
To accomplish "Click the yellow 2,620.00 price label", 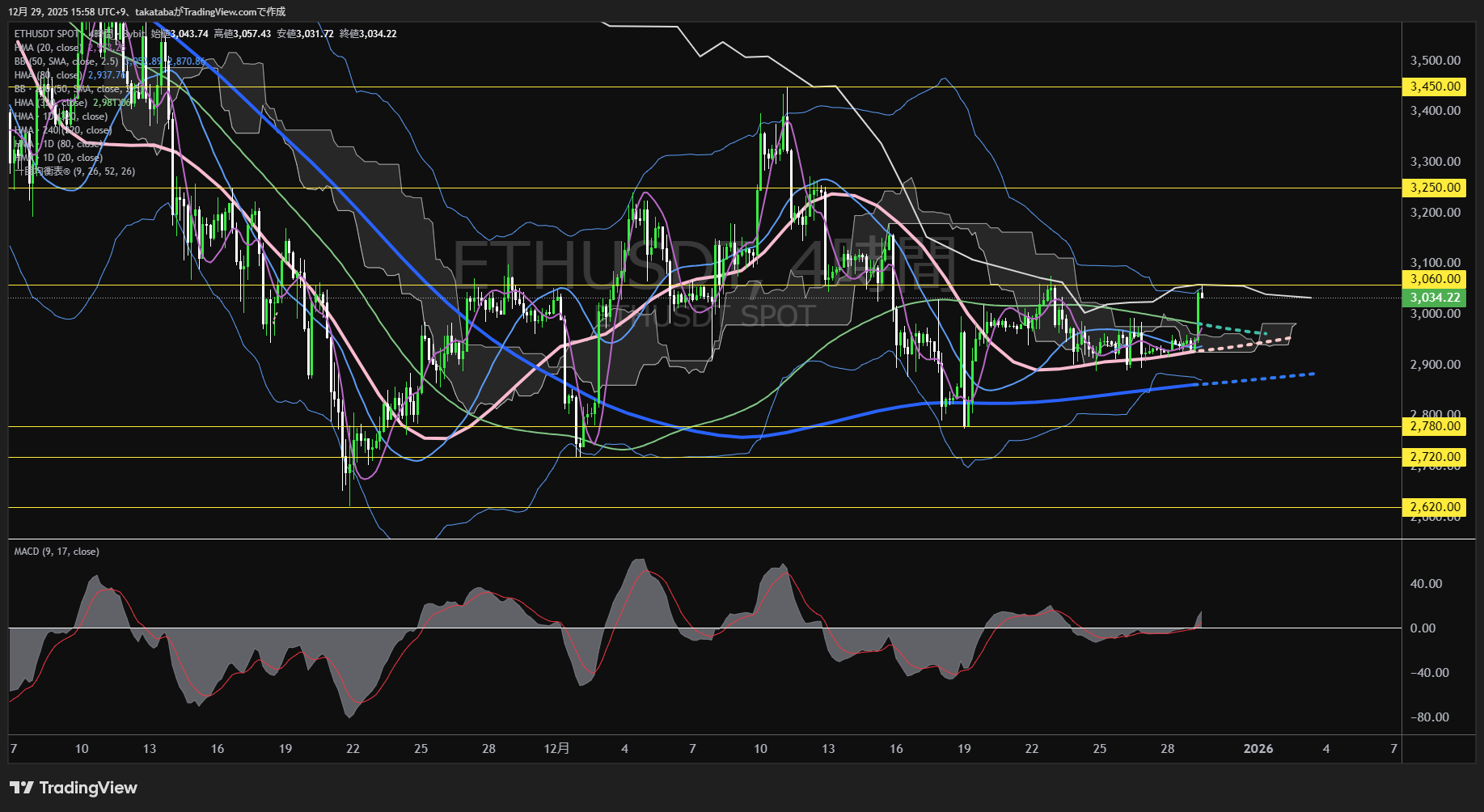I will point(1435,507).
